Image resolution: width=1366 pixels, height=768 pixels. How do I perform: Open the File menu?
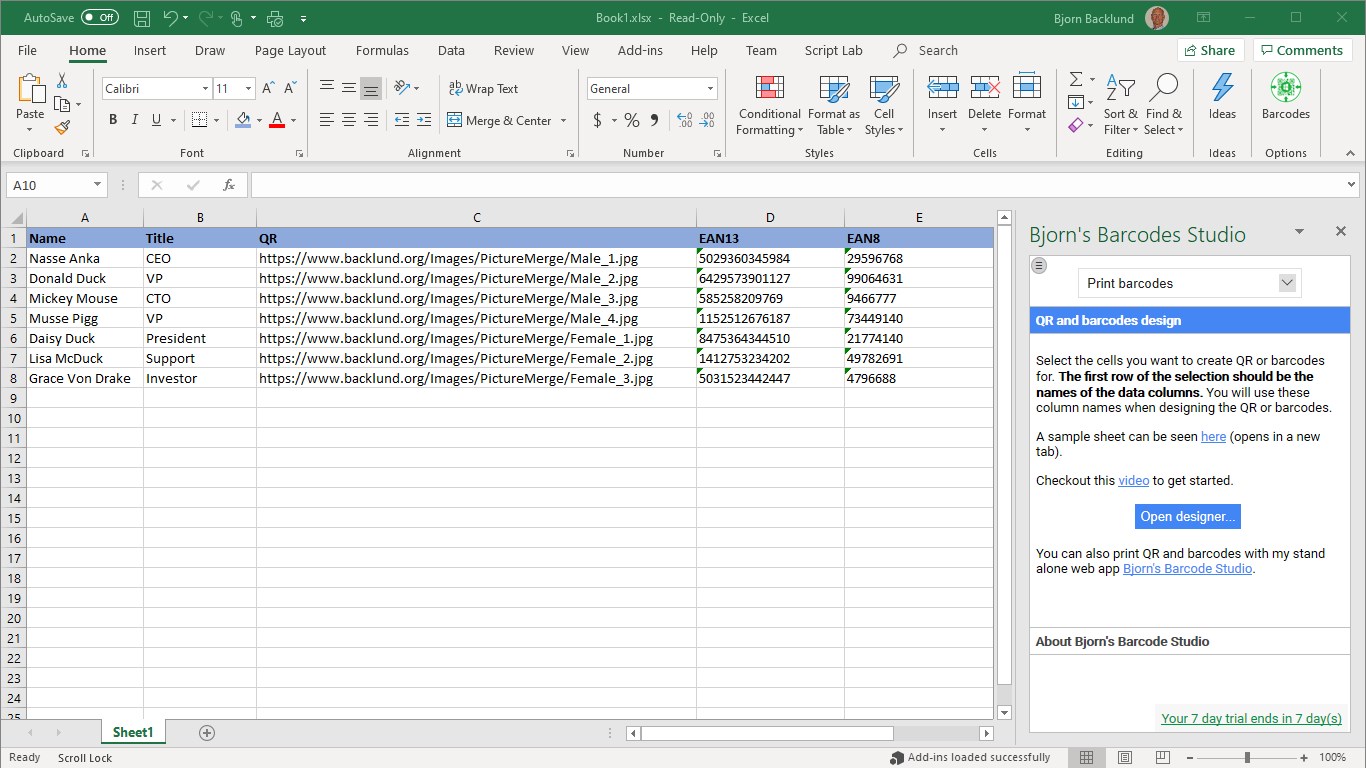tap(27, 51)
